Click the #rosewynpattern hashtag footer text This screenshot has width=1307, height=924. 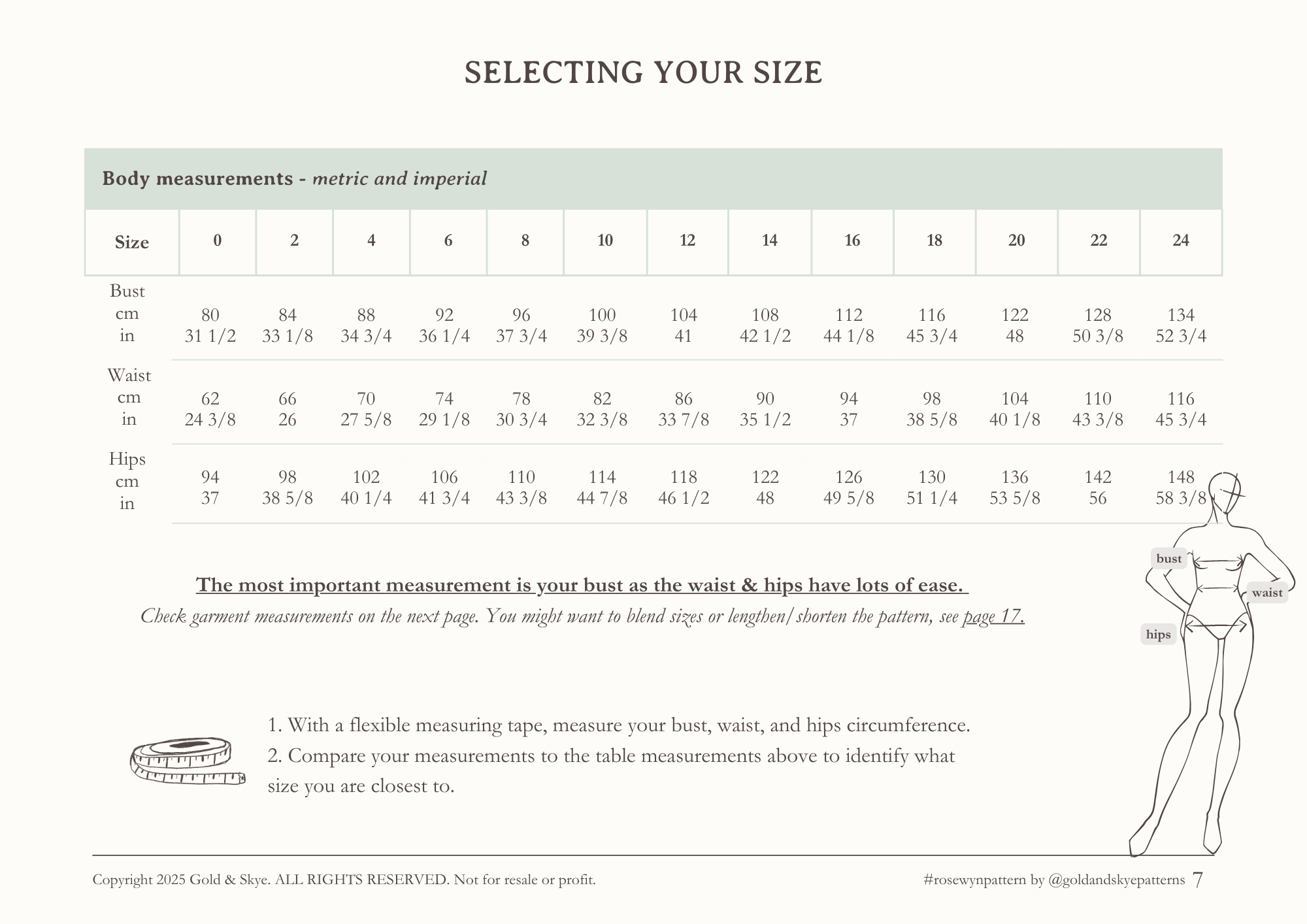tap(1053, 880)
